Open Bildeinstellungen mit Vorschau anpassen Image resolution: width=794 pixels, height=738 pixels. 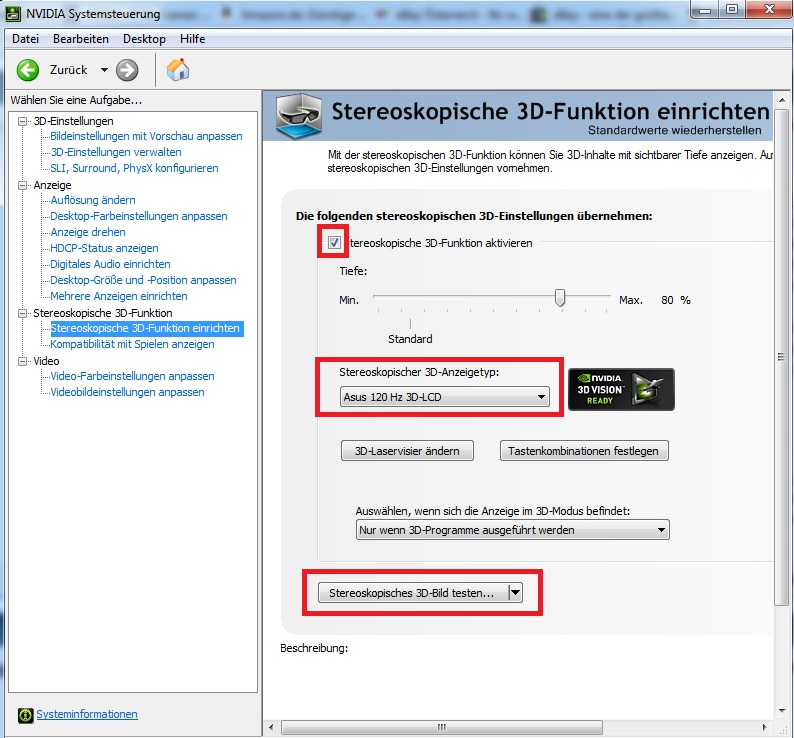(x=146, y=136)
